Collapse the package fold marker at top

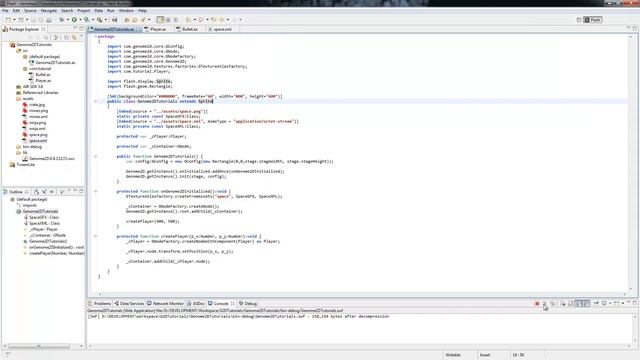[96, 36]
